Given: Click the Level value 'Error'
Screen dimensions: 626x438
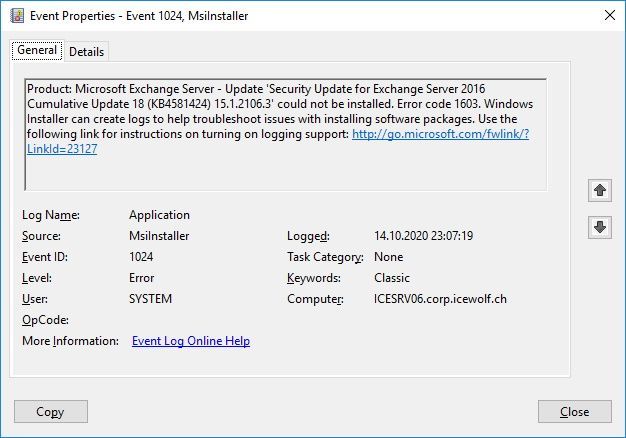Looking at the screenshot, I should click(x=141, y=278).
